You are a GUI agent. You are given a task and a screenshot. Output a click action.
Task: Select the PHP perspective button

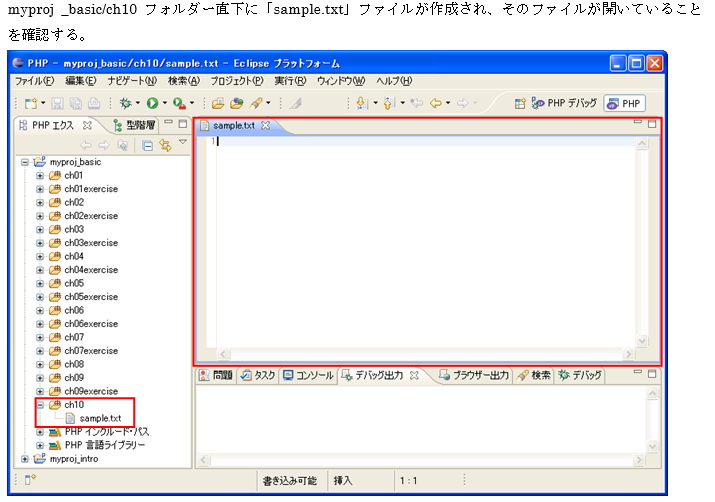pyautogui.click(x=625, y=104)
